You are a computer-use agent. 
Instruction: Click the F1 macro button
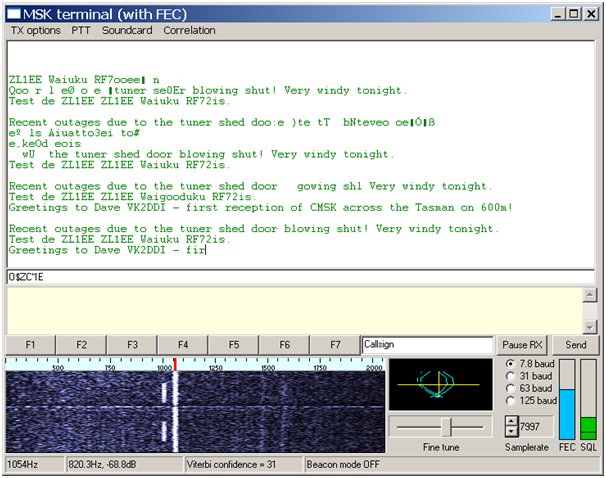click(x=30, y=345)
